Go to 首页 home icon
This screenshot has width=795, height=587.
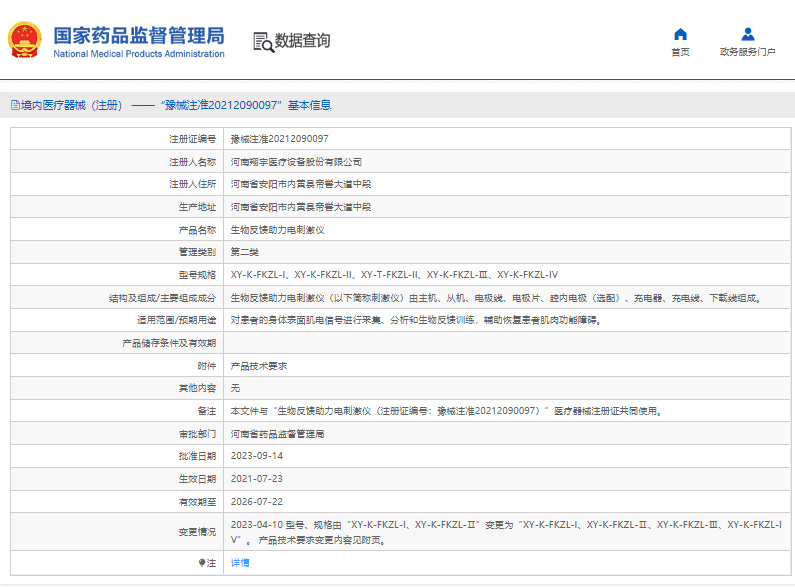pyautogui.click(x=680, y=34)
